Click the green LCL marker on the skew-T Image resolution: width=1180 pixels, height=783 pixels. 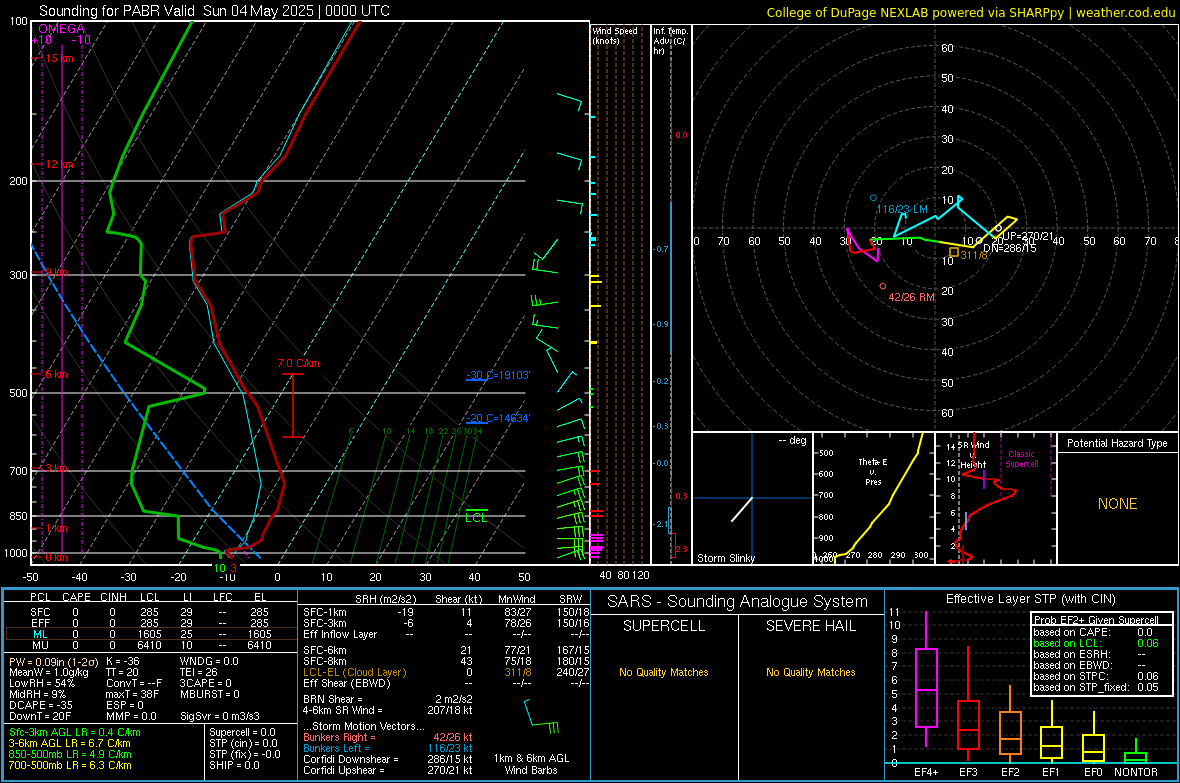[476, 516]
